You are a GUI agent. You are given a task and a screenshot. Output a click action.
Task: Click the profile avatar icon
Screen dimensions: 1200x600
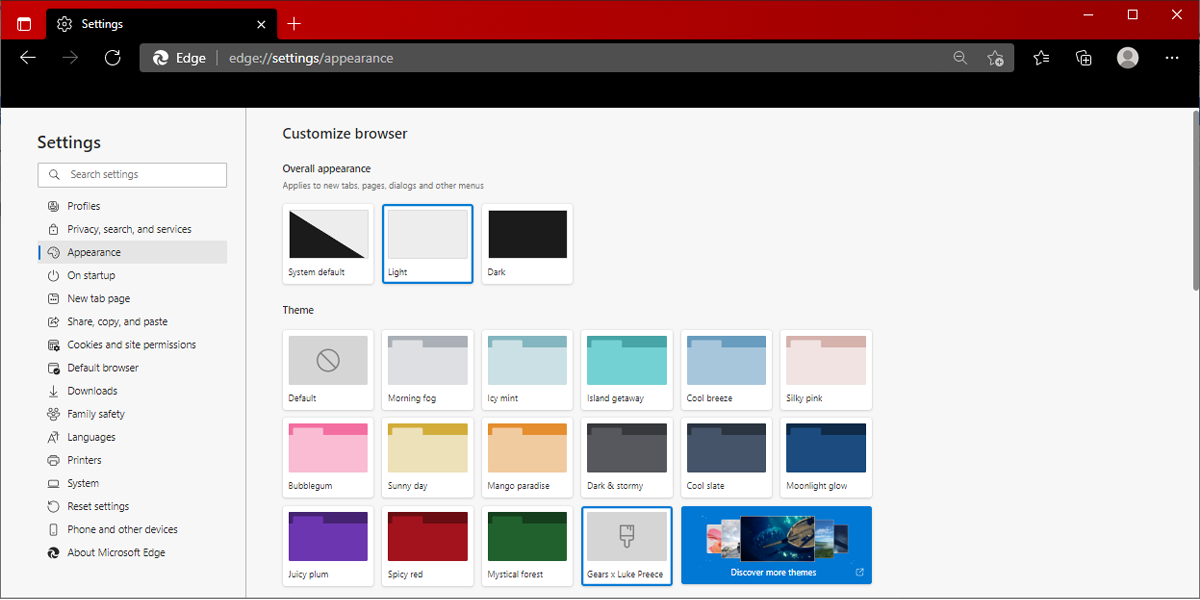1127,57
